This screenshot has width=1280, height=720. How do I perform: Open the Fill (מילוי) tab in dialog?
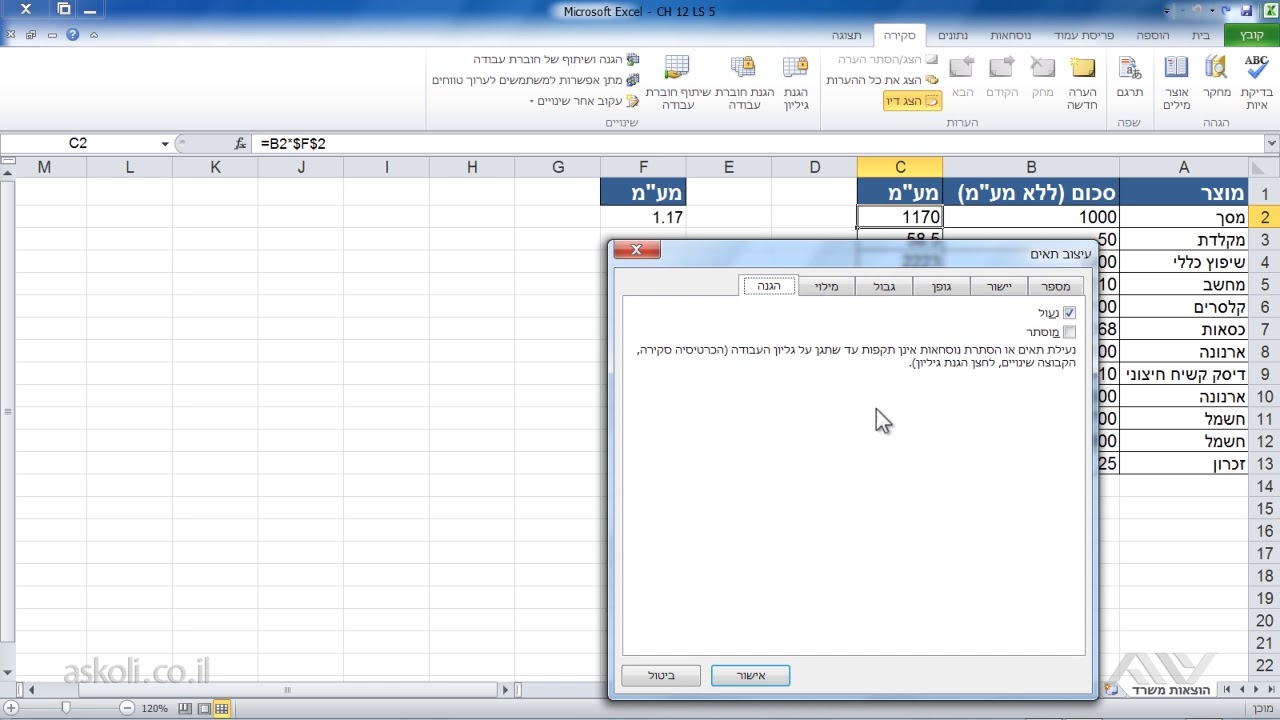click(x=827, y=287)
